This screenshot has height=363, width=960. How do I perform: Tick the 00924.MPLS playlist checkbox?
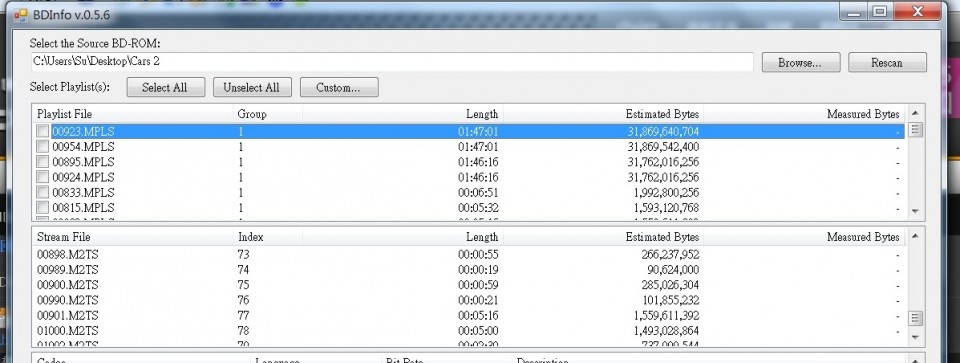[x=43, y=178]
